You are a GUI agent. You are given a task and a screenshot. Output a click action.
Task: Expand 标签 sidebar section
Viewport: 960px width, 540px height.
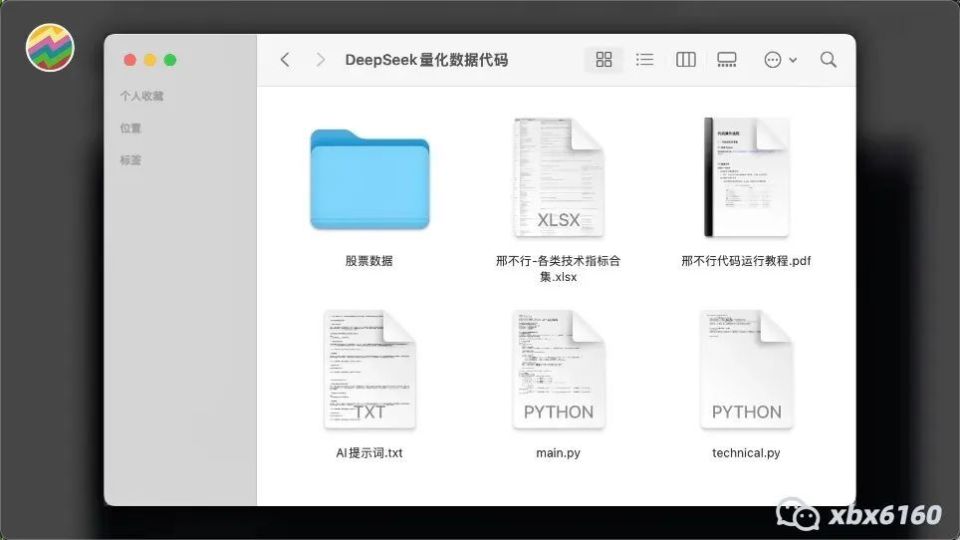coord(130,160)
